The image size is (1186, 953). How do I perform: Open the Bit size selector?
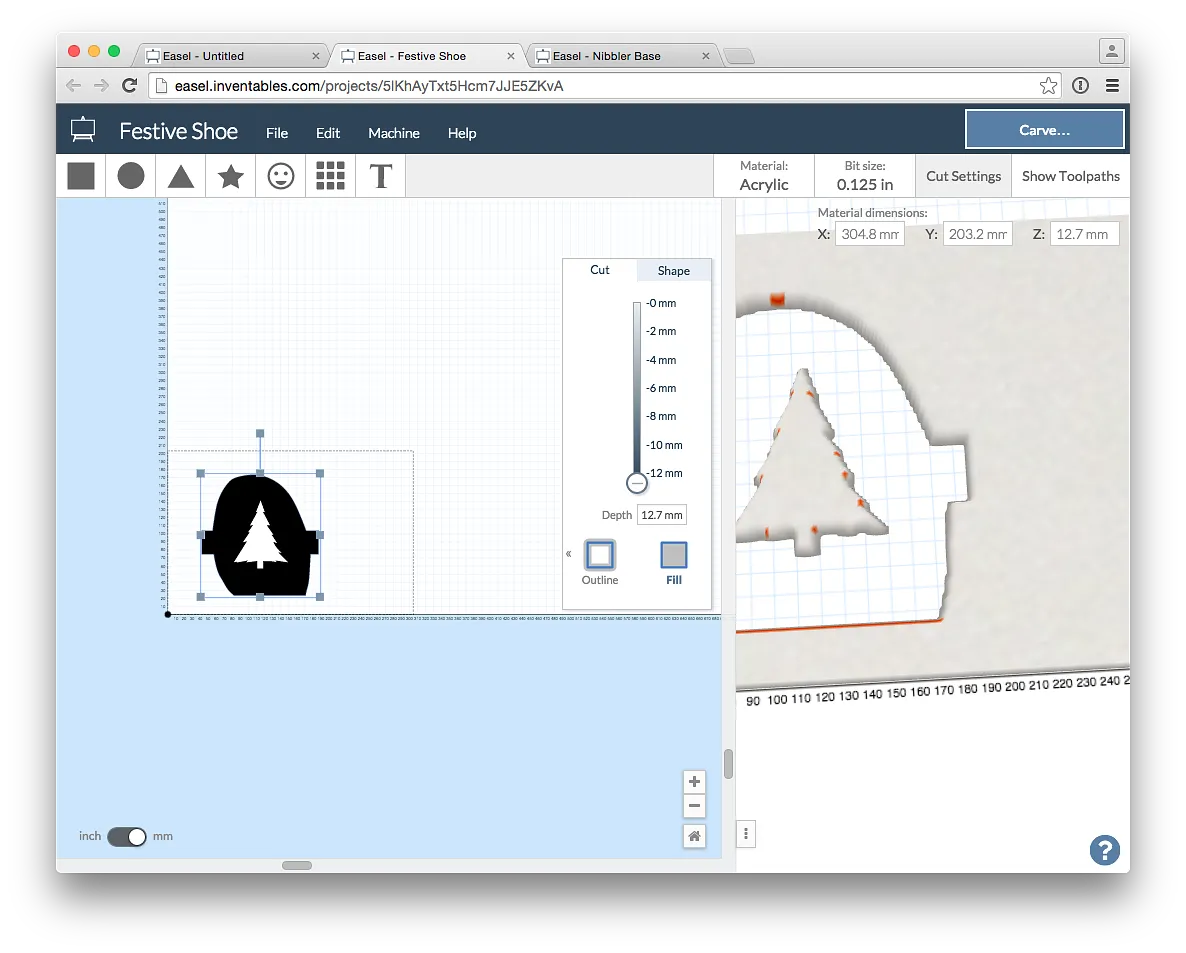(x=865, y=176)
